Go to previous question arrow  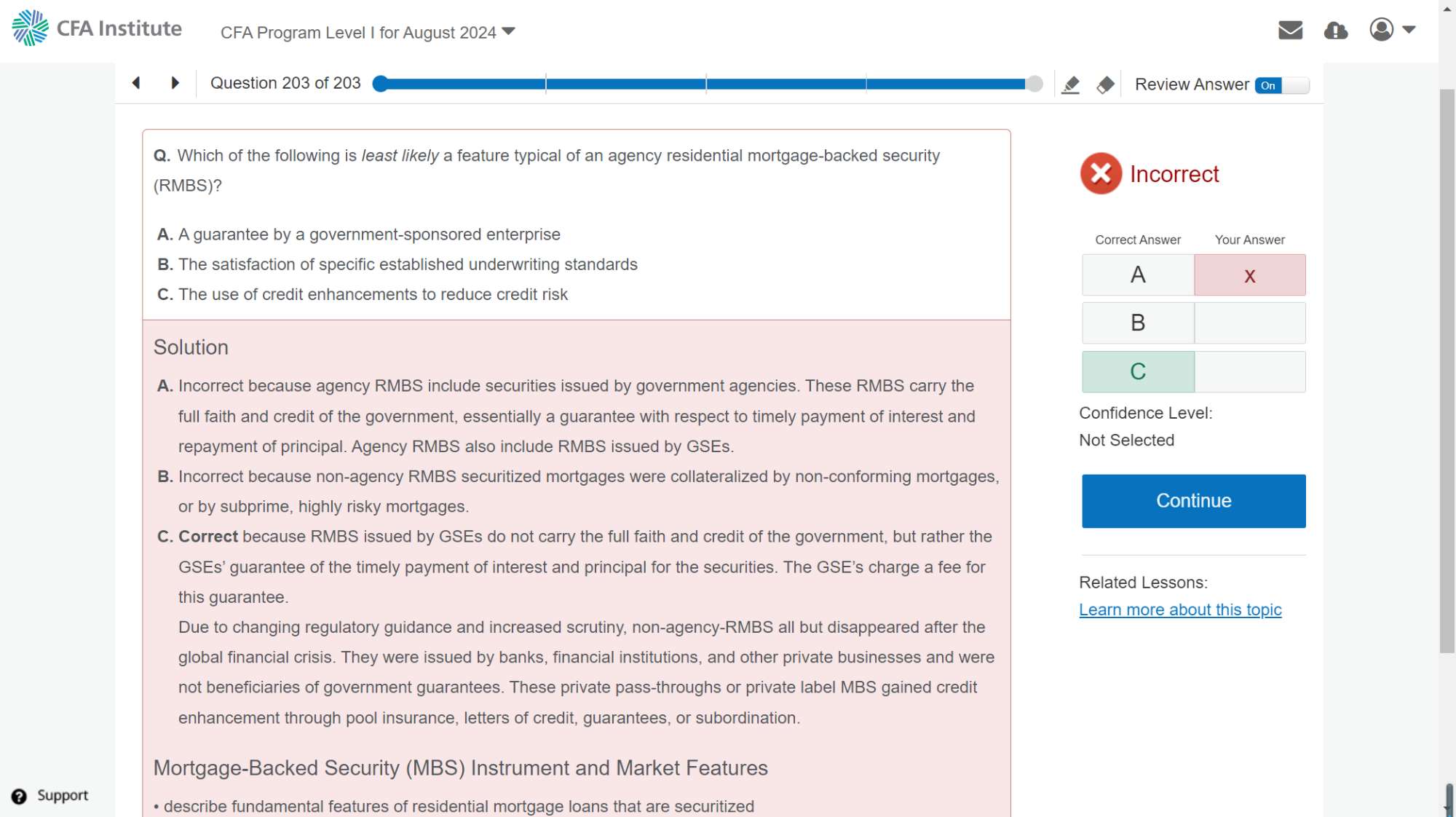[x=136, y=83]
